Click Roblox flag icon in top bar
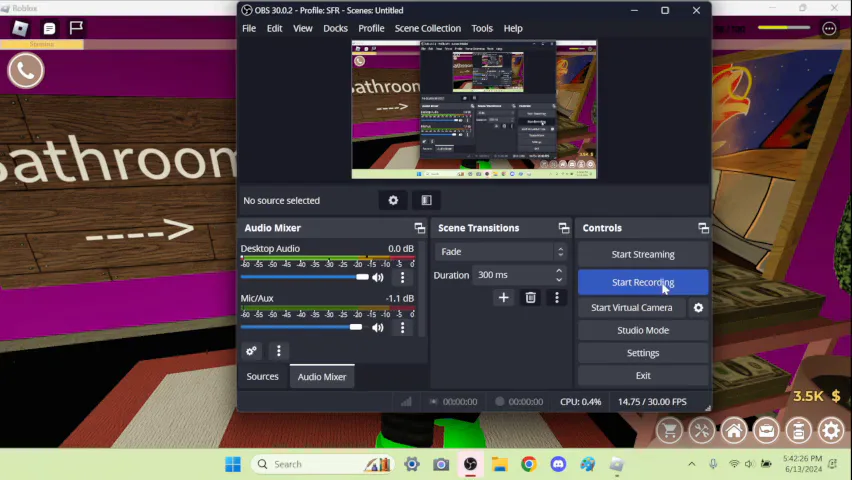Viewport: 852px width, 480px height. [x=76, y=28]
